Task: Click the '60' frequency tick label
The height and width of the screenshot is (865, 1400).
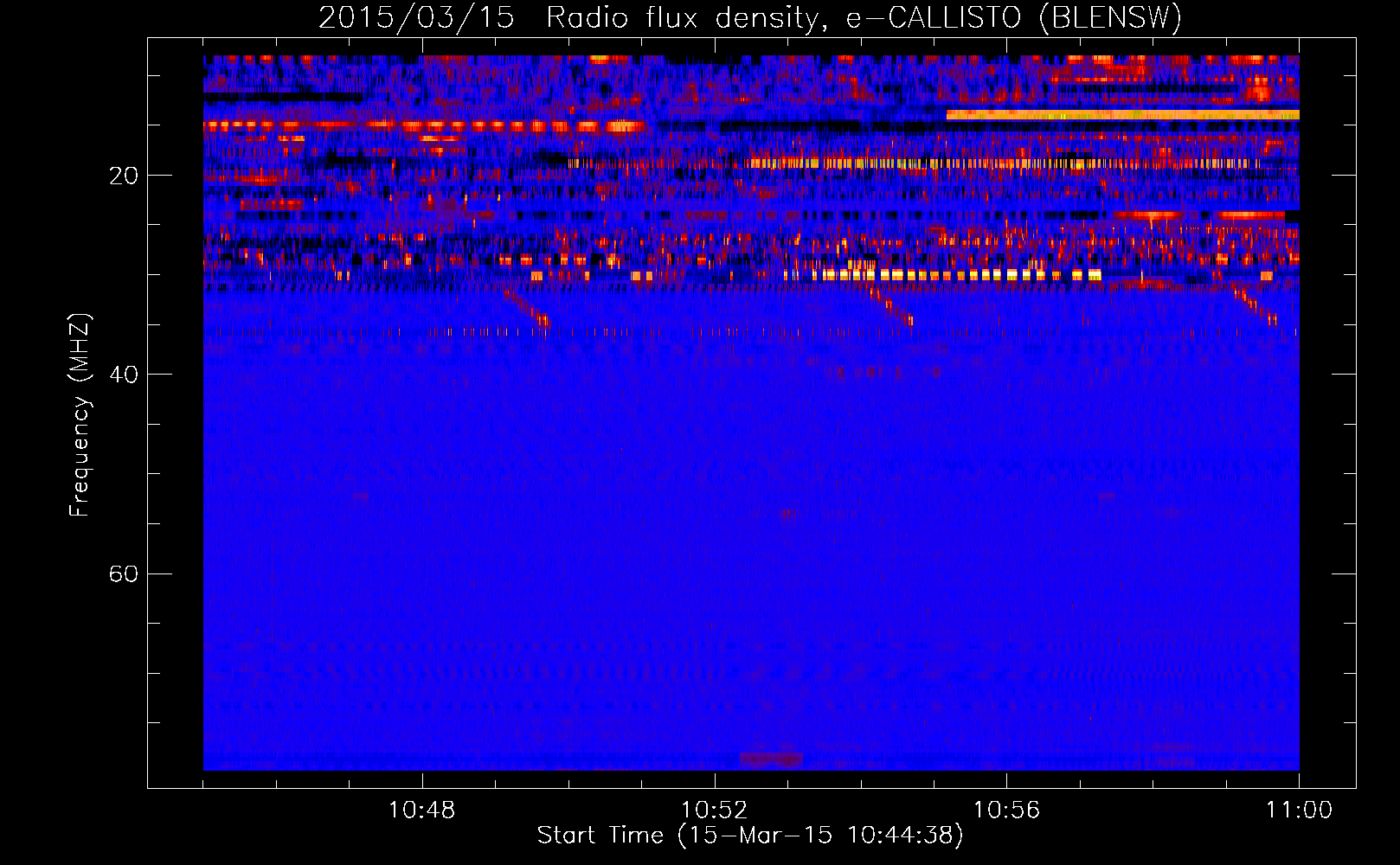Action: pos(123,573)
